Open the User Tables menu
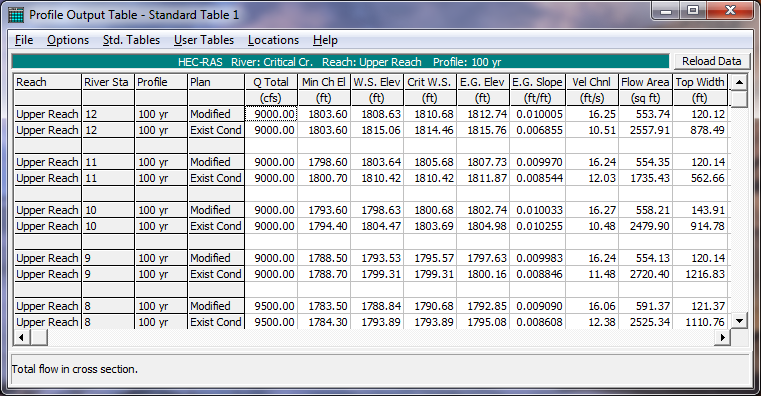This screenshot has width=761, height=396. (204, 40)
